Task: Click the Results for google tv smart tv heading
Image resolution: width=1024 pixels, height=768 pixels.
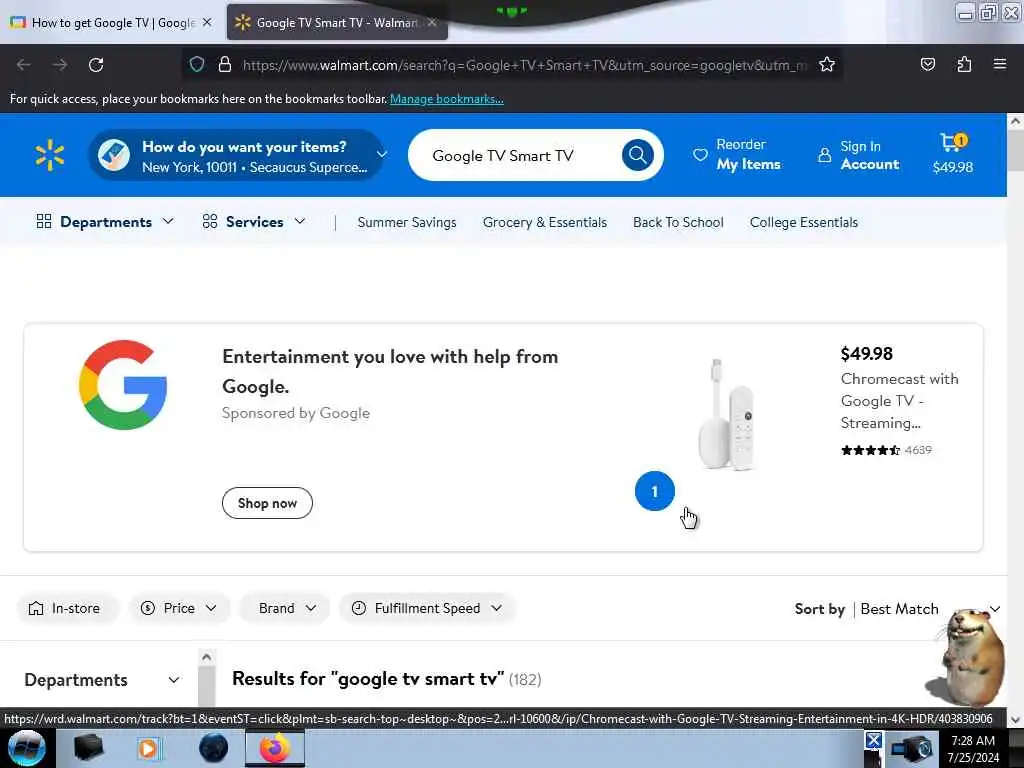Action: pos(368,679)
